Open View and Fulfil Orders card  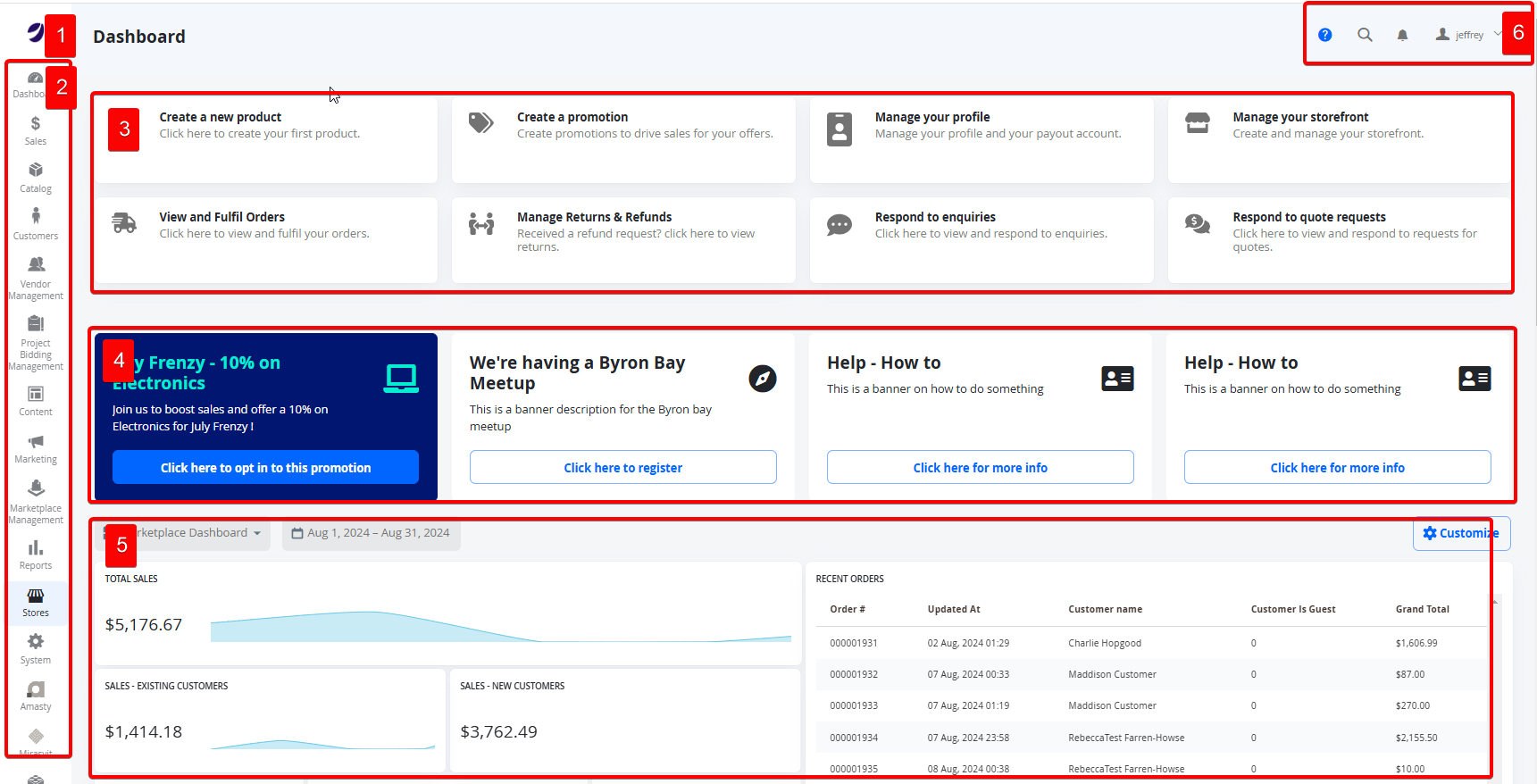pyautogui.click(x=265, y=240)
